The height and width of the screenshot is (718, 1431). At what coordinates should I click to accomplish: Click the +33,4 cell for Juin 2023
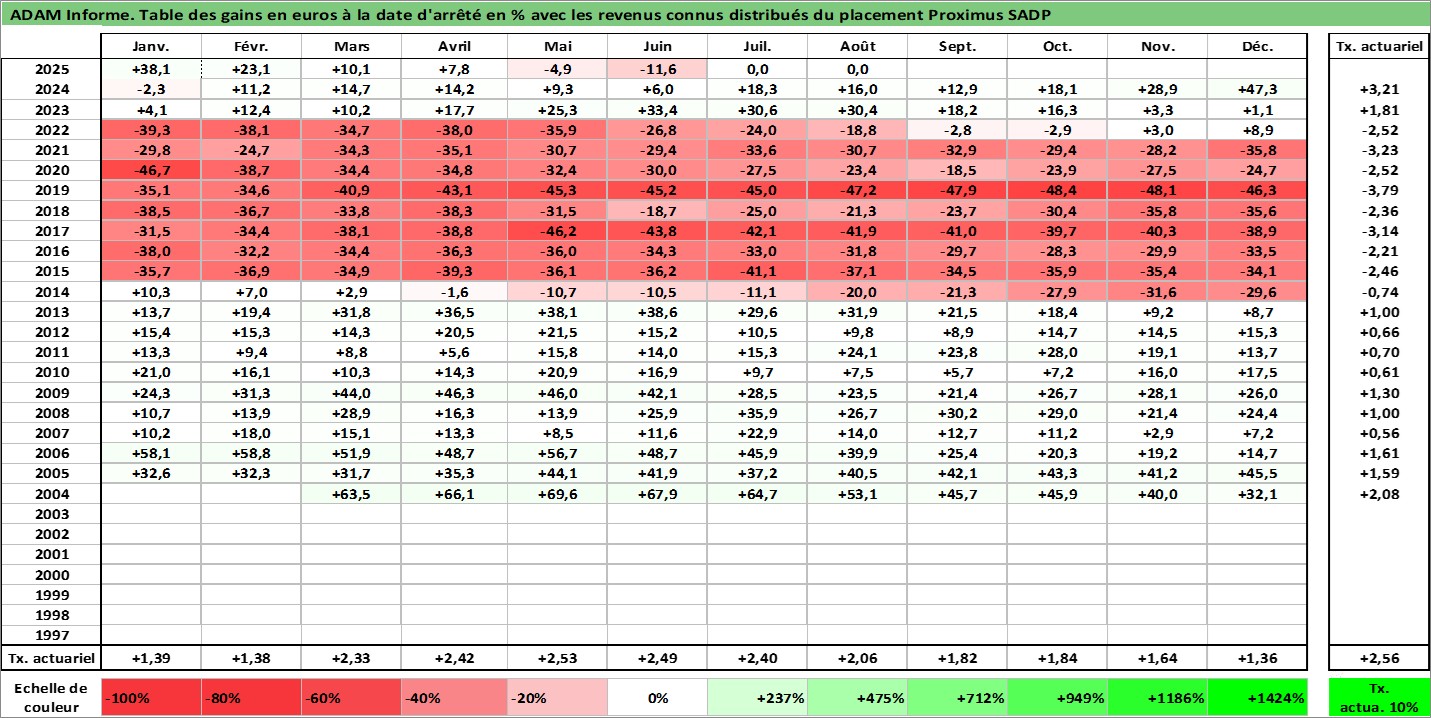(657, 110)
